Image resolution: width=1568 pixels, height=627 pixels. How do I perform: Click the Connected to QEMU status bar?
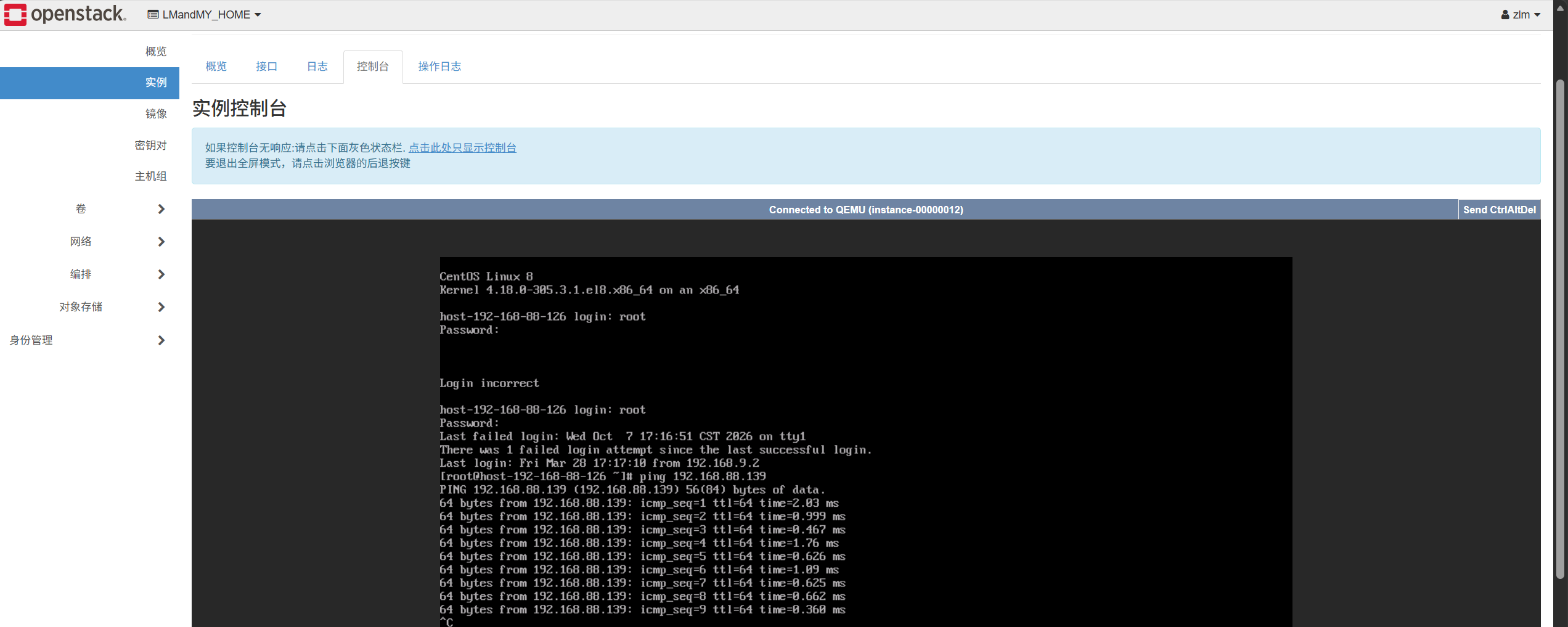coord(865,210)
